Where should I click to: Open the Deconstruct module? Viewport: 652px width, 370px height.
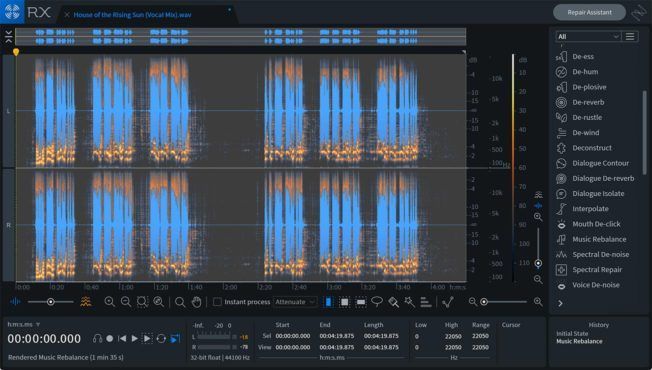pyautogui.click(x=592, y=148)
